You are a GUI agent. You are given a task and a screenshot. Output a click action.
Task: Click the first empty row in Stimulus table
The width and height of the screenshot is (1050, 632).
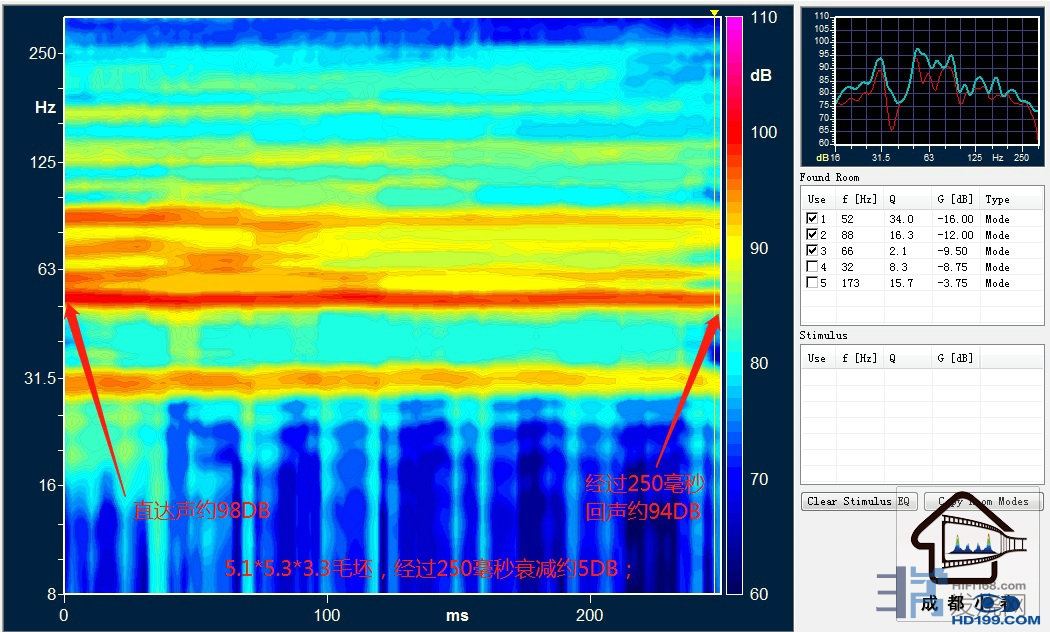[920, 375]
